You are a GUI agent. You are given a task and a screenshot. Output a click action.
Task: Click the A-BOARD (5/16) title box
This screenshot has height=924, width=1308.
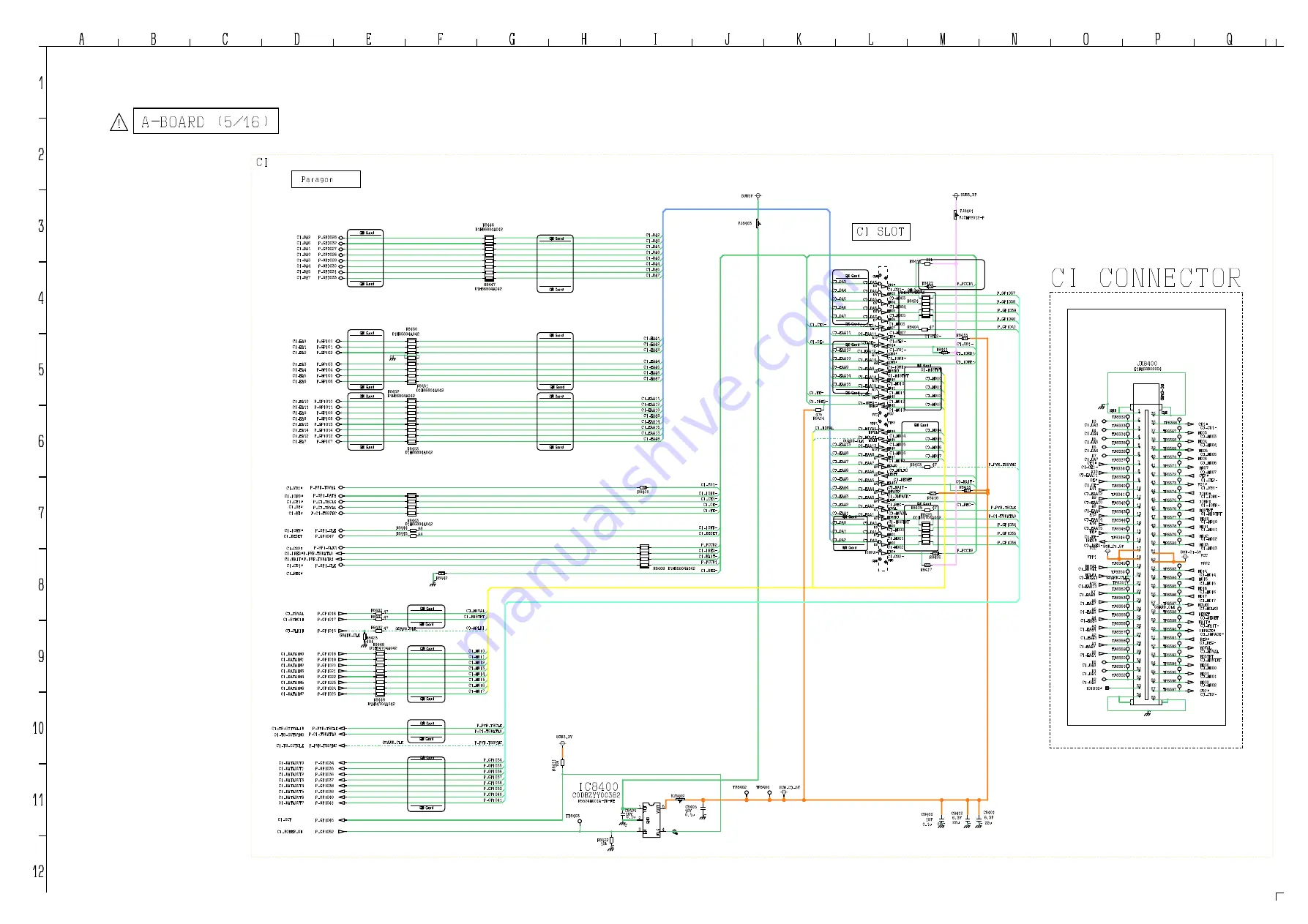[206, 121]
